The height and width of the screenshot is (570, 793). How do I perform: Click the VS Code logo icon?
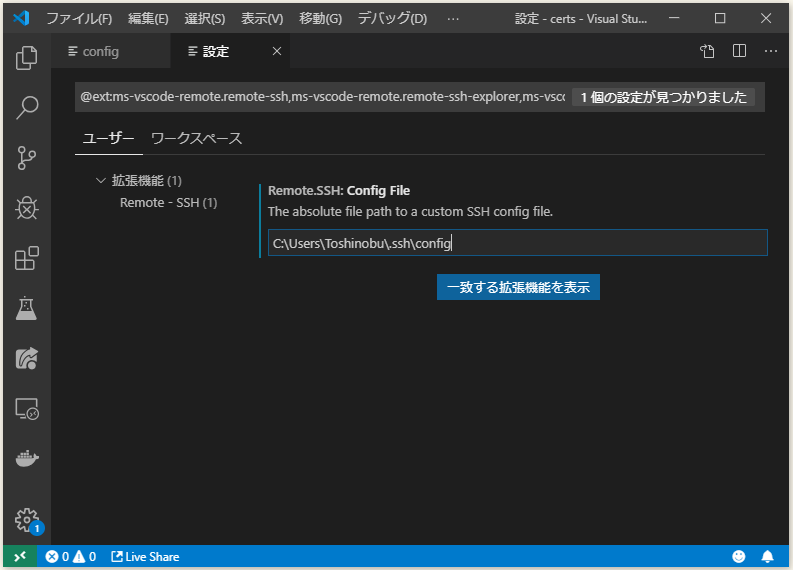(x=21, y=19)
